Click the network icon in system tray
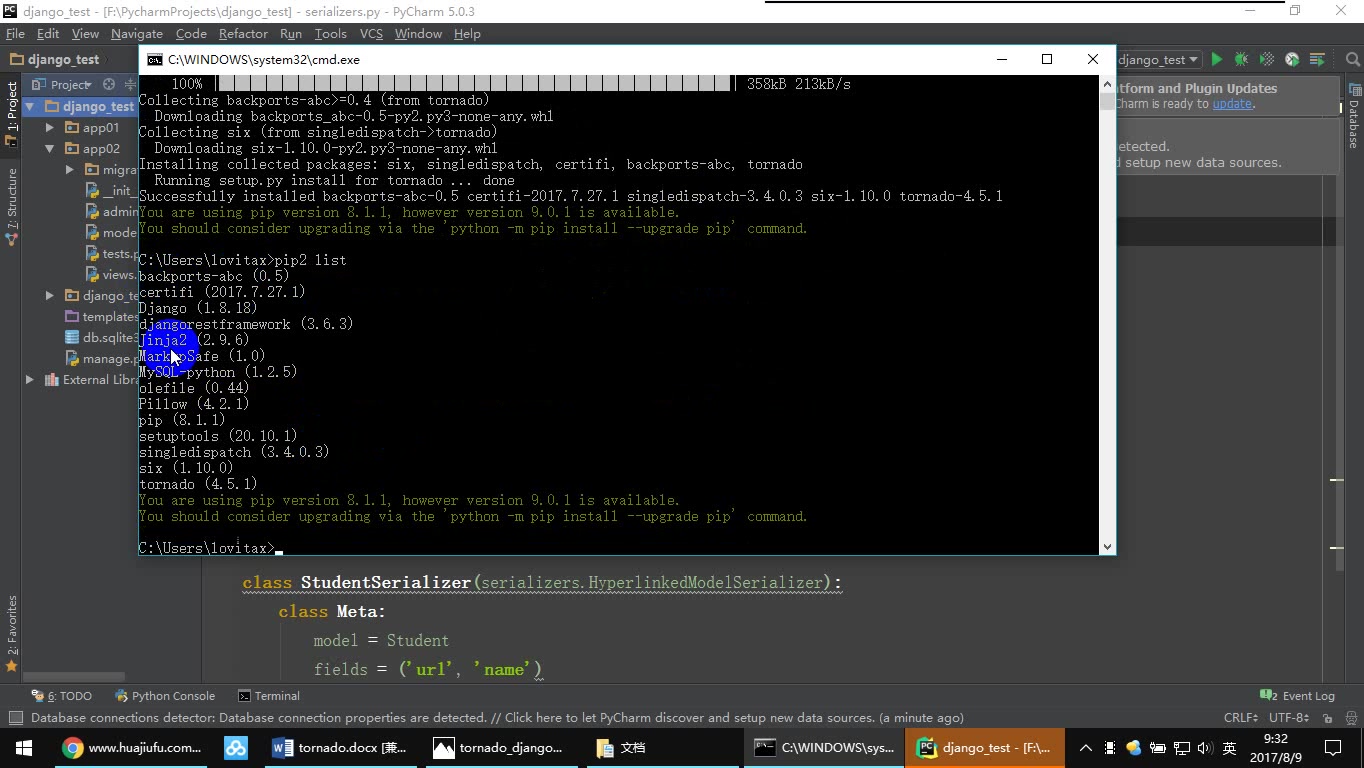This screenshot has height=768, width=1364. 1181,748
